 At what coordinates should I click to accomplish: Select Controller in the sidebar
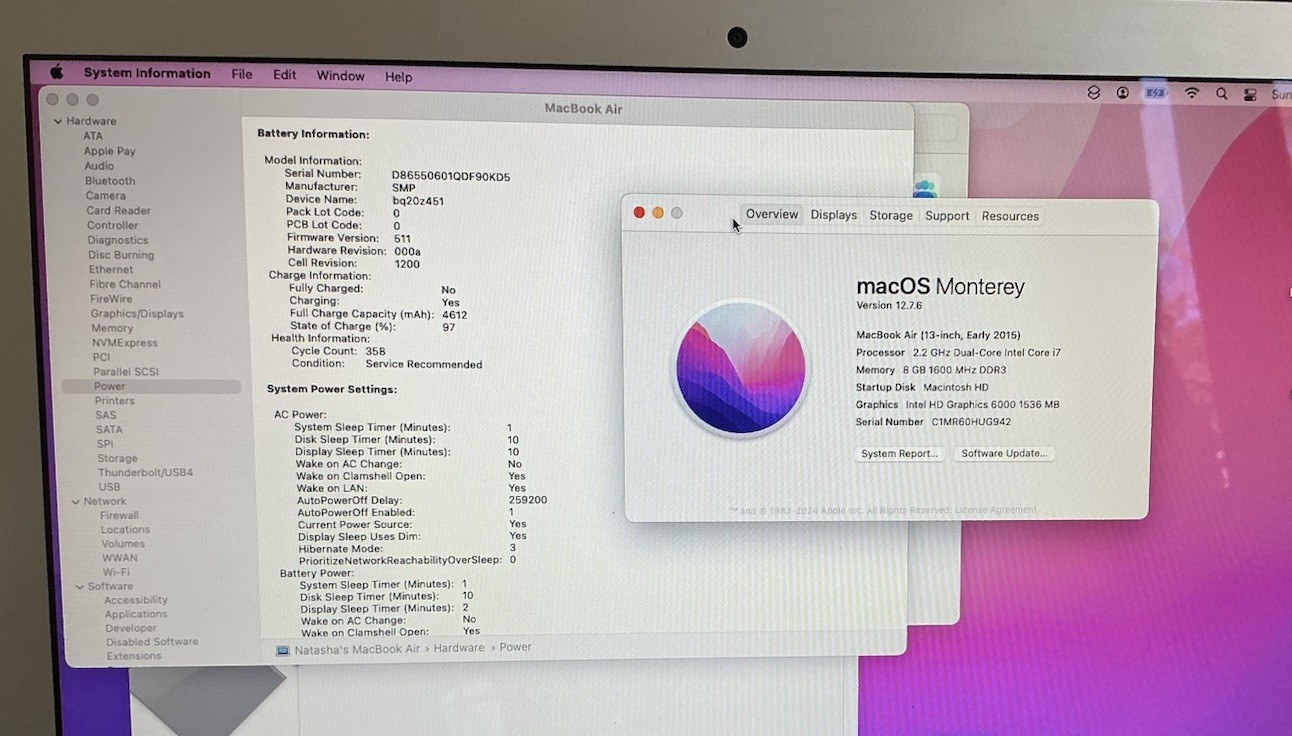113,225
